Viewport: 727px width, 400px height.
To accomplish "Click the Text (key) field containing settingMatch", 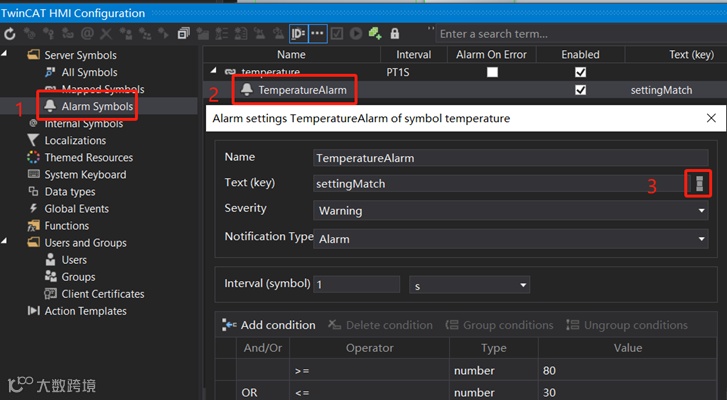I will pyautogui.click(x=501, y=184).
